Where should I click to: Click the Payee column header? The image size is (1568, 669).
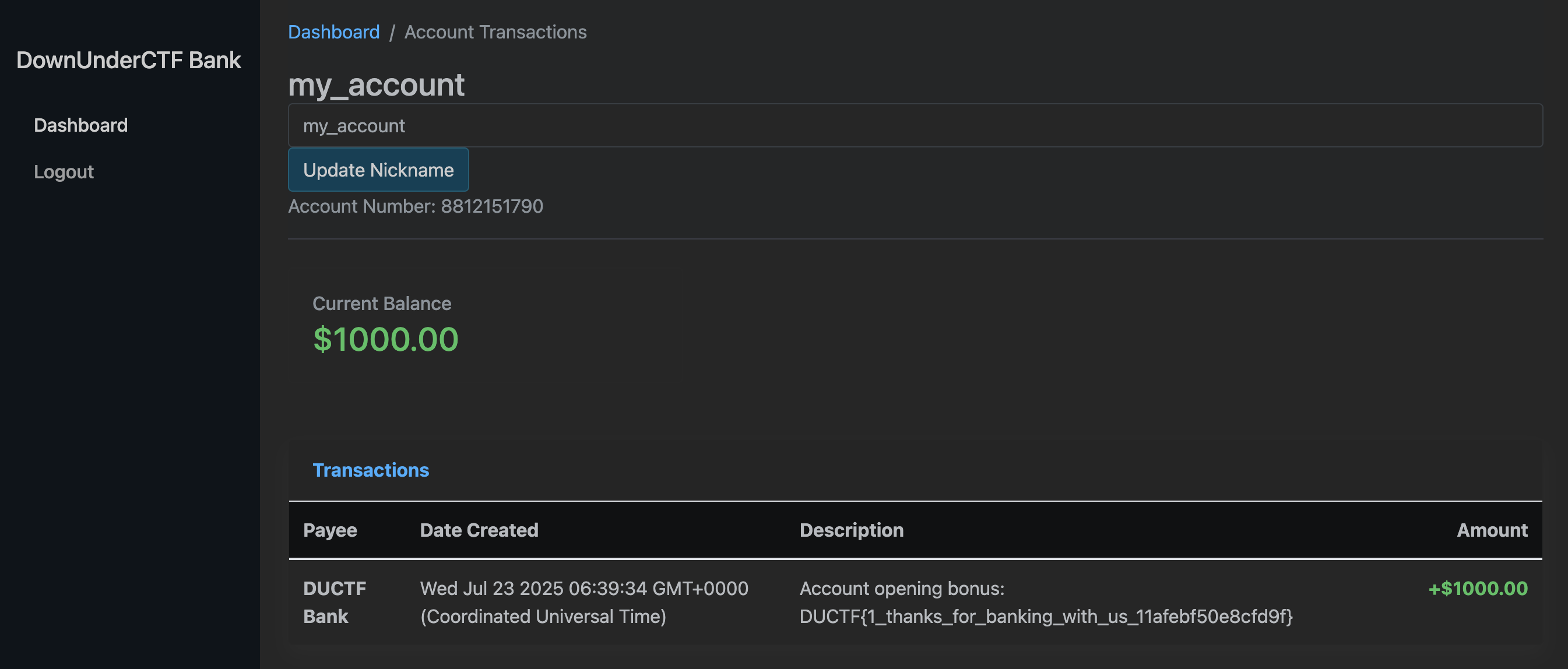coord(330,530)
